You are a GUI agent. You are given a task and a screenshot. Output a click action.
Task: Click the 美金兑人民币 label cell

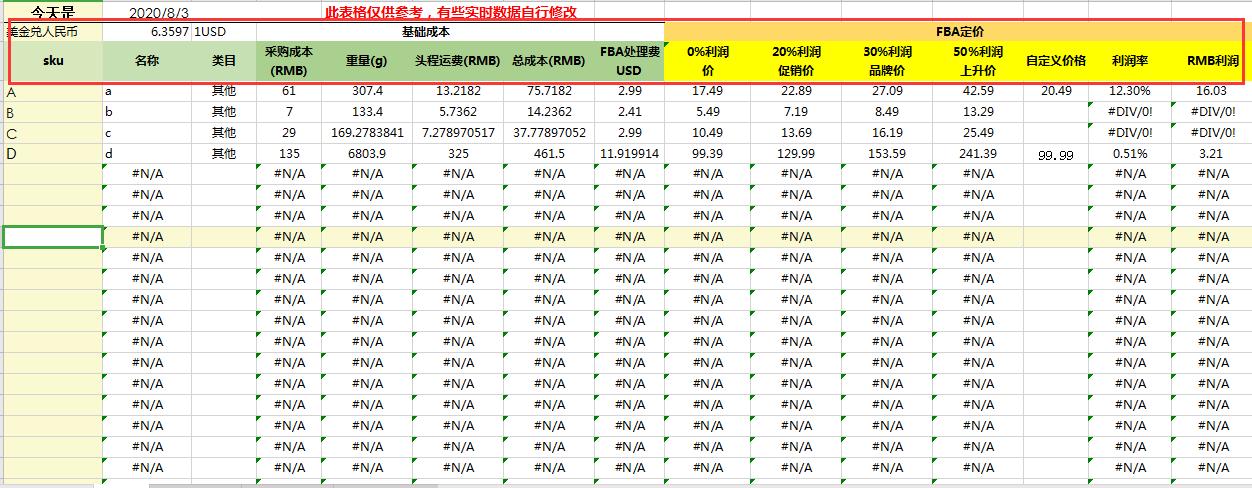[x=53, y=31]
